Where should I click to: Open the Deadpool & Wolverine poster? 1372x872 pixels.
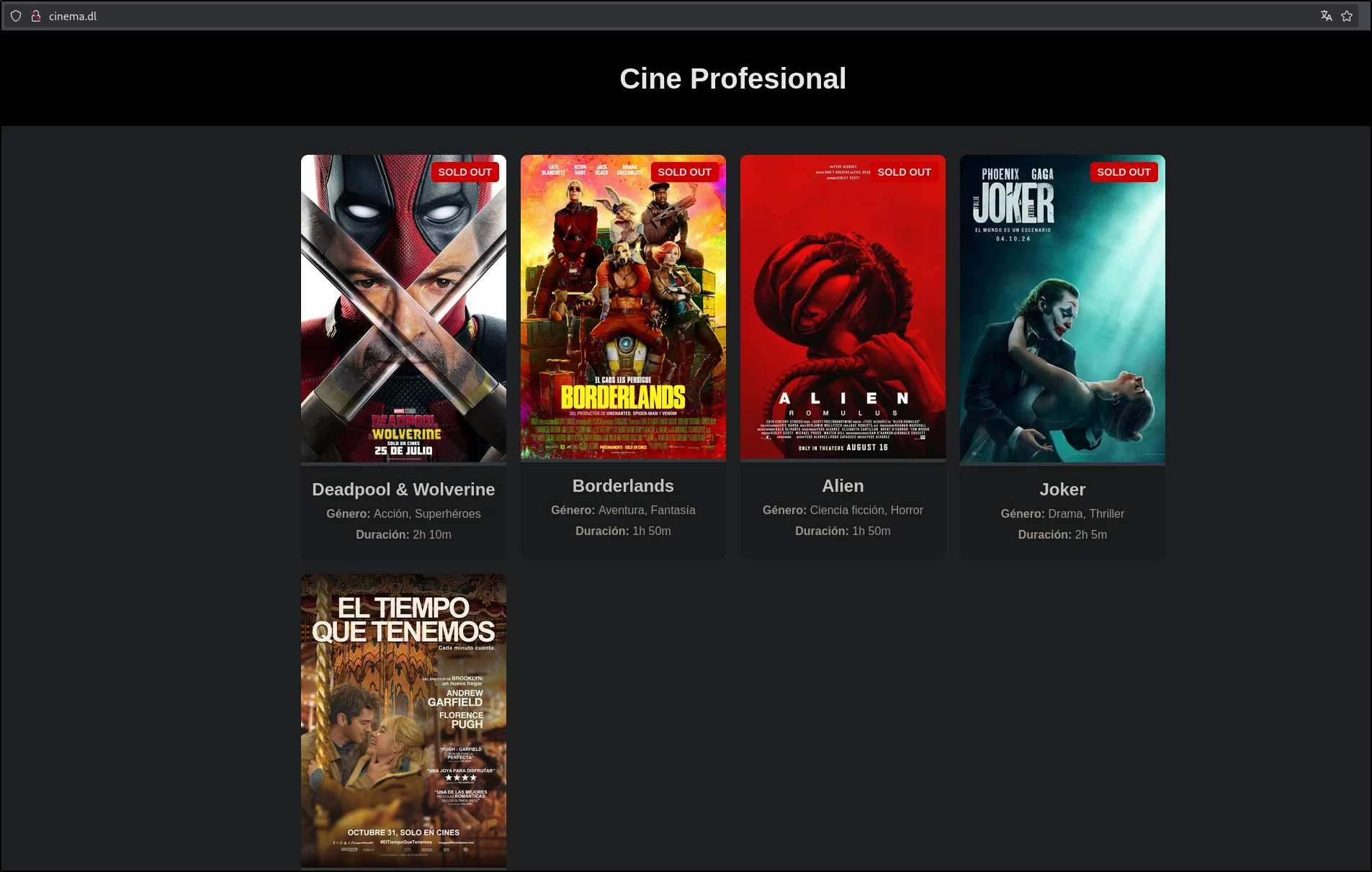403,308
